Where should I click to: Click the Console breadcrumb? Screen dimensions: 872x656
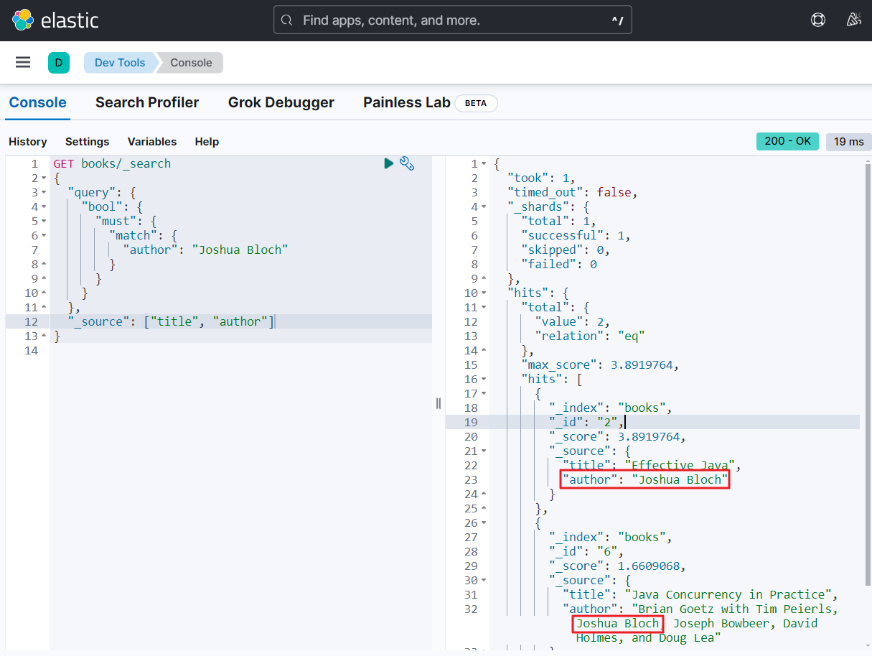click(x=191, y=63)
